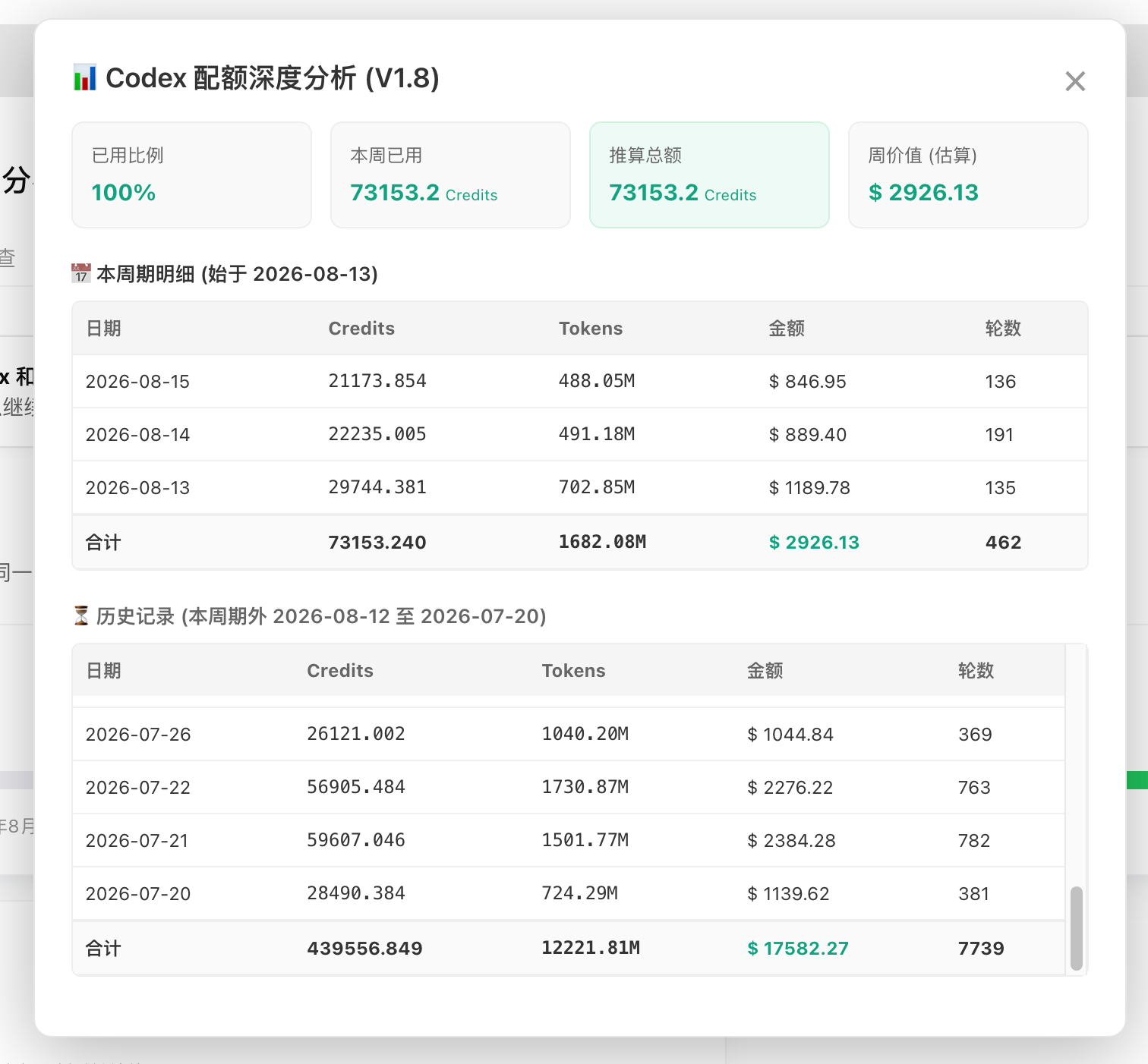The width and height of the screenshot is (1148, 1064).
Task: Click history credits value 26121.002
Action: pos(356,734)
